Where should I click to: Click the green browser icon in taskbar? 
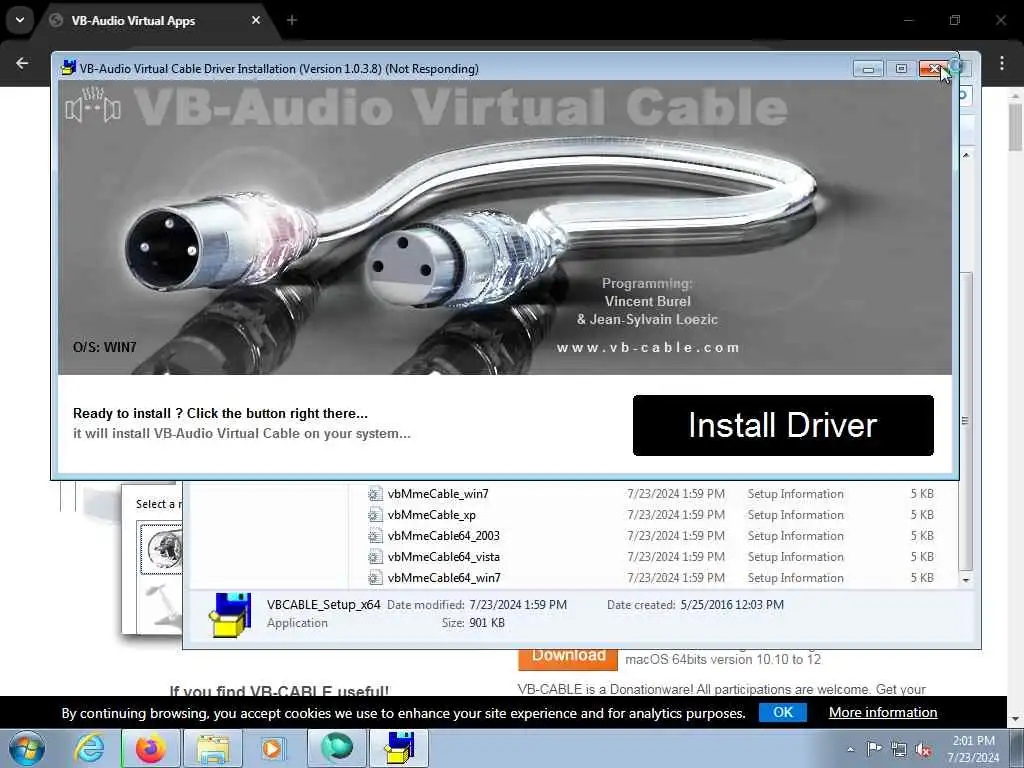tap(337, 748)
